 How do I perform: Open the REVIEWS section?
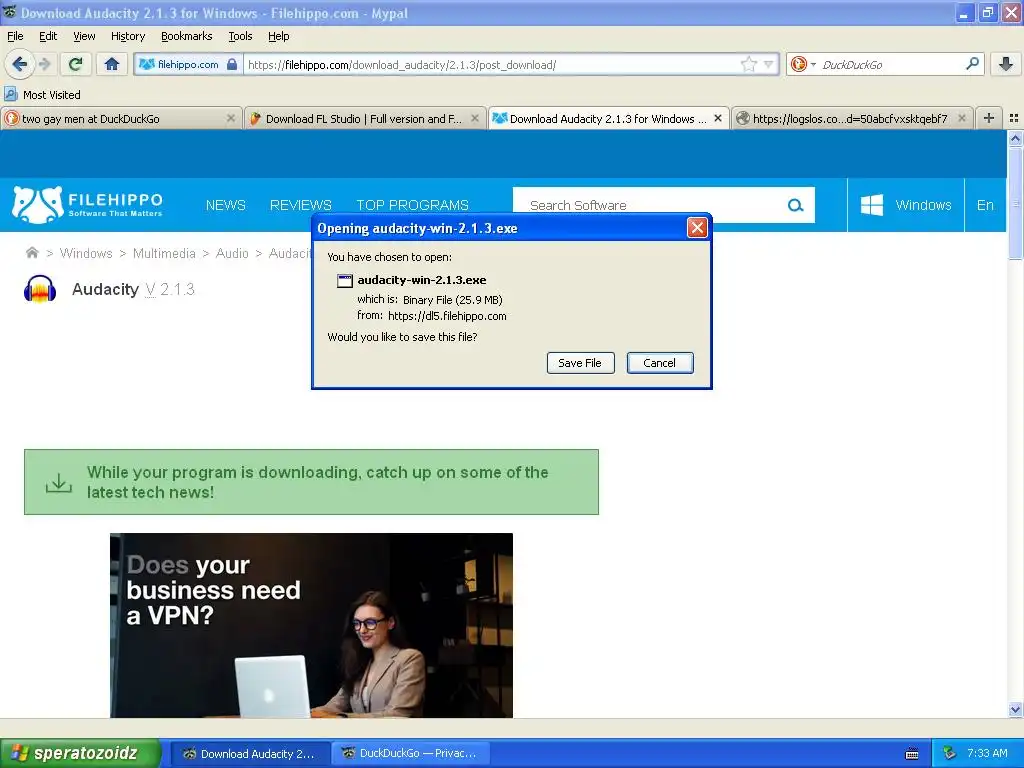(x=300, y=205)
